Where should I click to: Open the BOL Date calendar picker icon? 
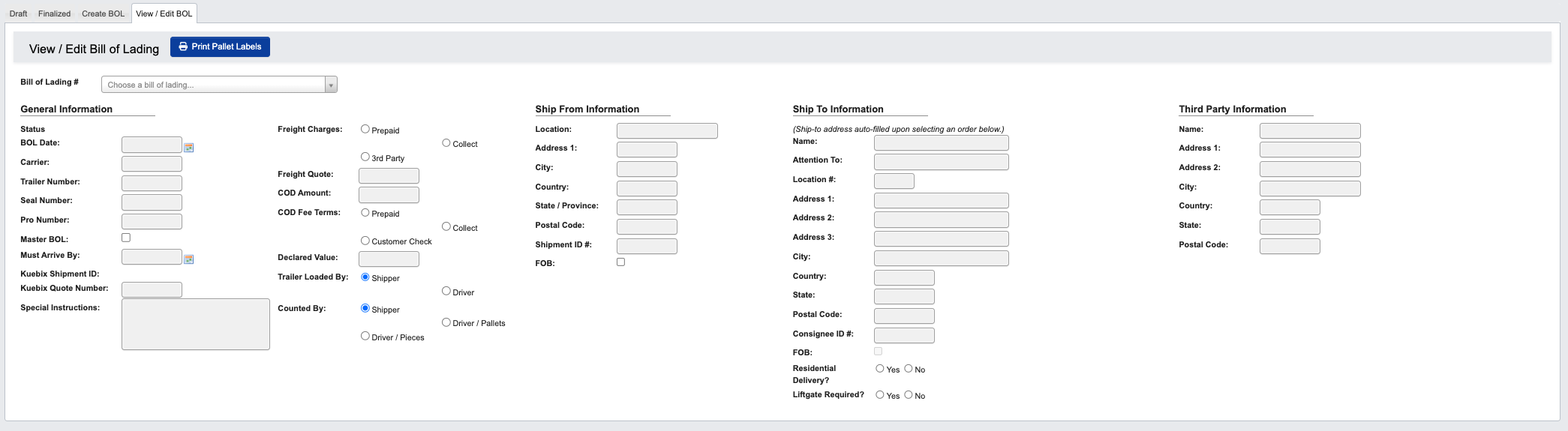click(189, 148)
